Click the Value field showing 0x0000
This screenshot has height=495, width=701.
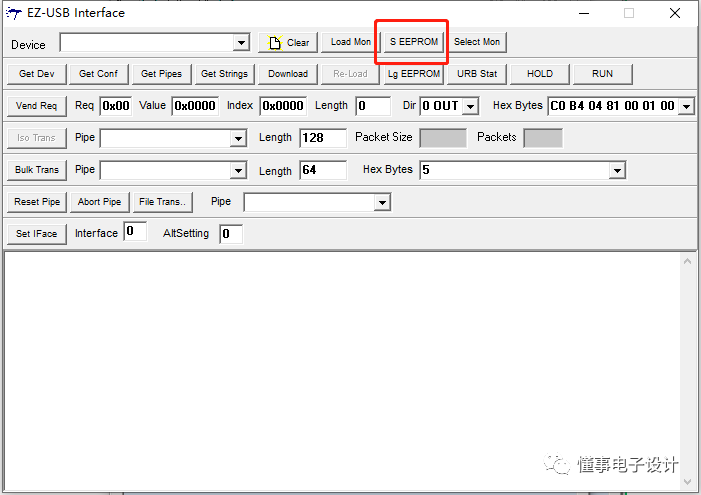pos(195,106)
